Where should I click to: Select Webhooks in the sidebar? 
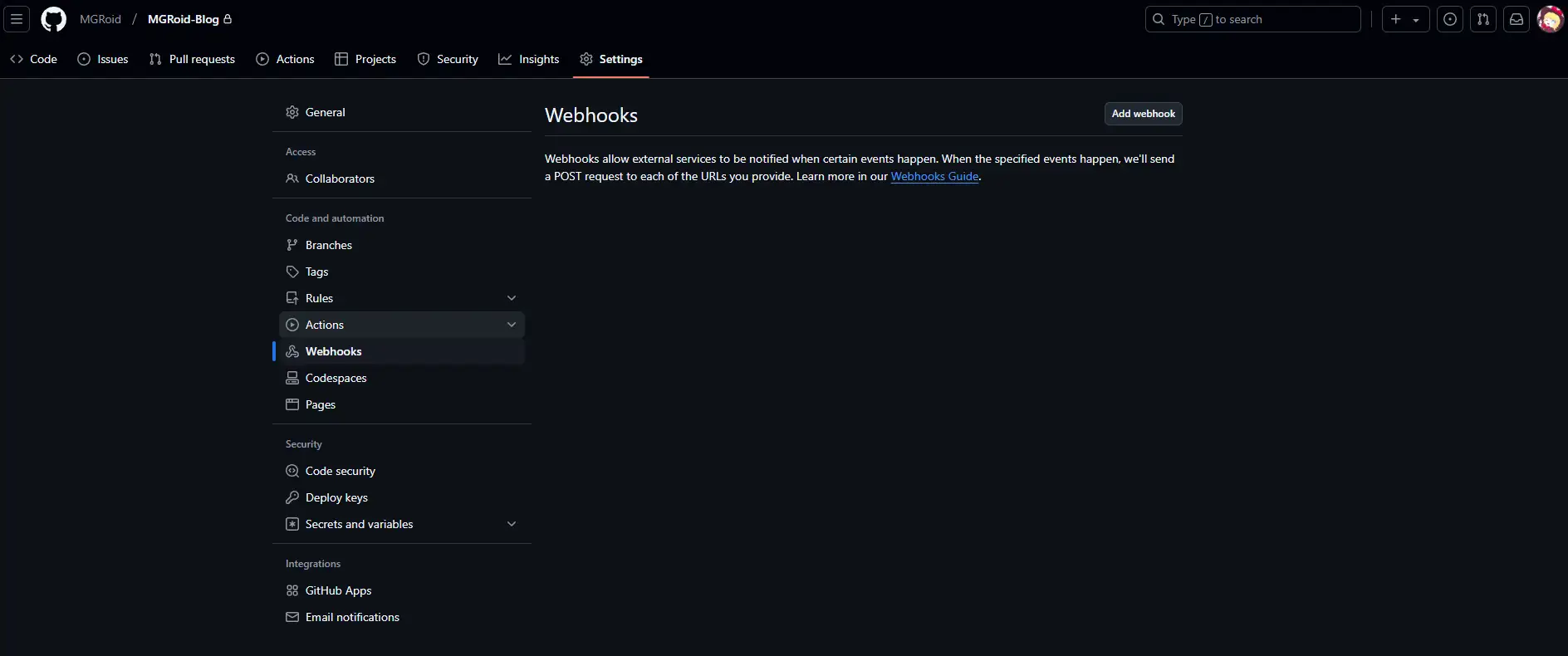[x=402, y=351]
